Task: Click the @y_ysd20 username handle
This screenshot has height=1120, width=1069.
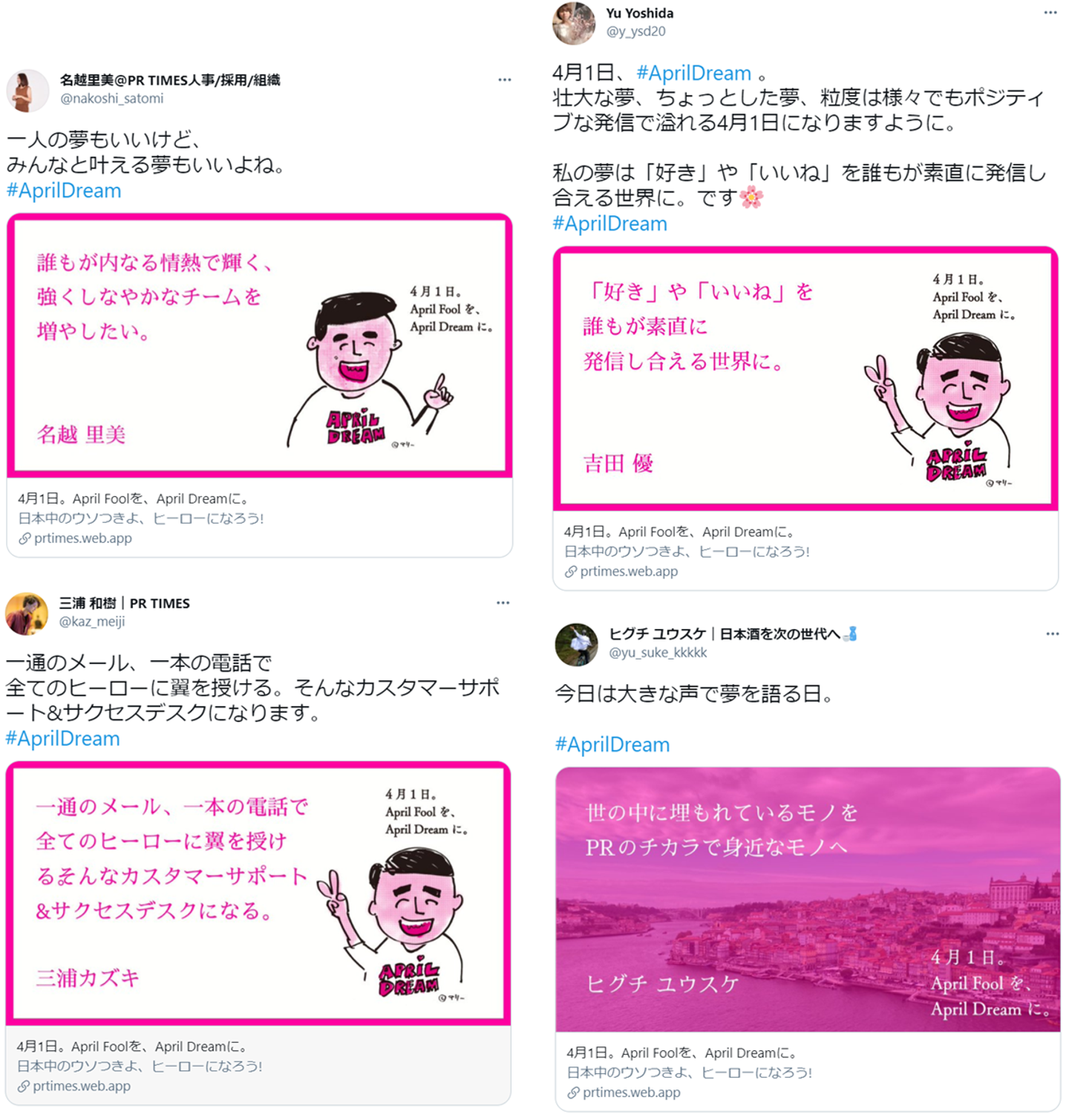Action: coord(636,31)
